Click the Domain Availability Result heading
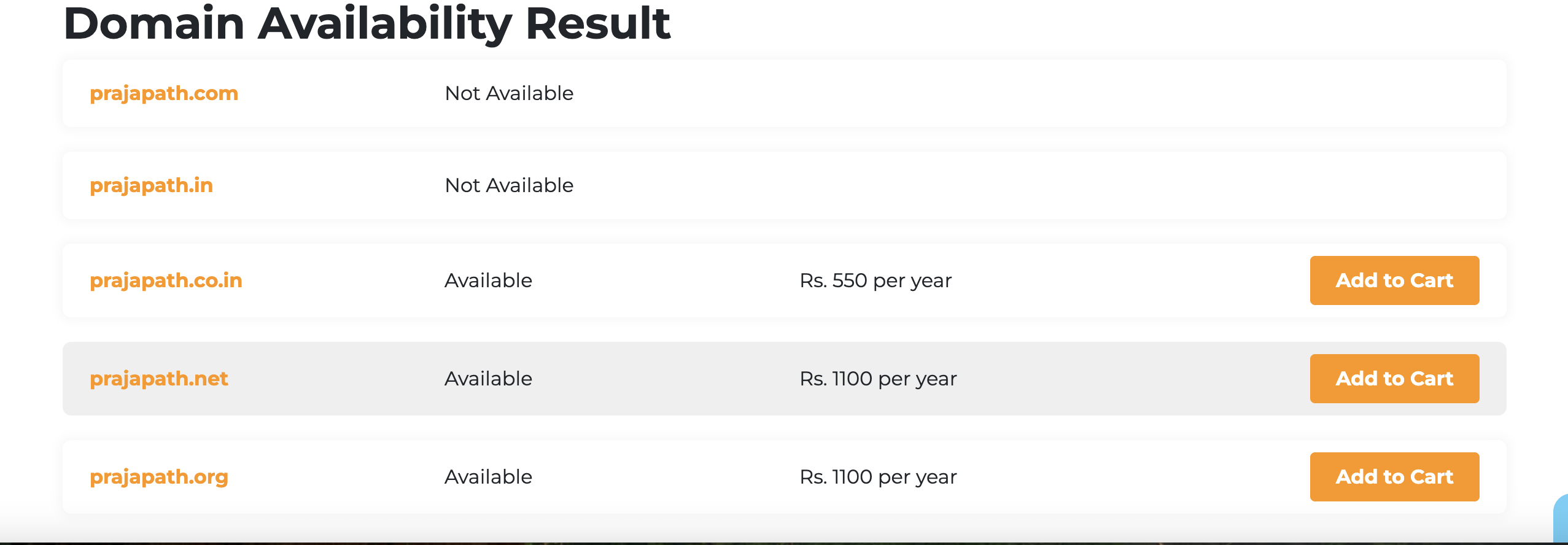 coord(367,23)
